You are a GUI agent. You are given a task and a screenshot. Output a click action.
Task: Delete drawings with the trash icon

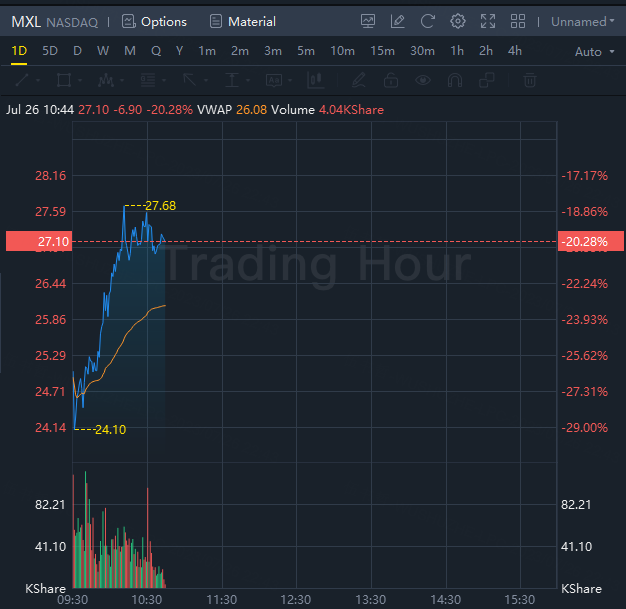[x=531, y=80]
